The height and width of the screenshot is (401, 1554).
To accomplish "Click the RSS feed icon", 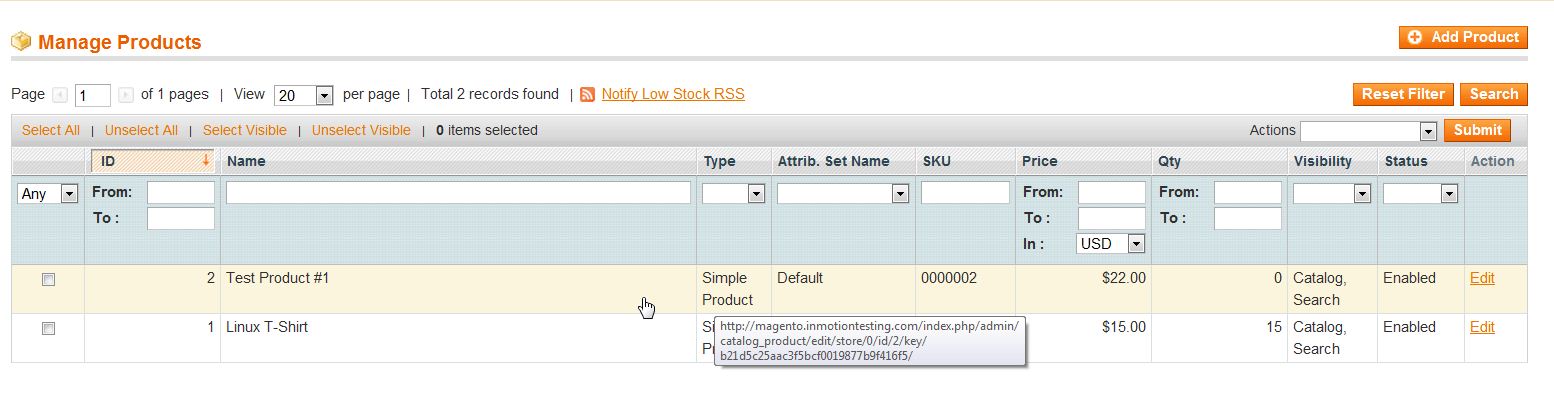I will 588,94.
